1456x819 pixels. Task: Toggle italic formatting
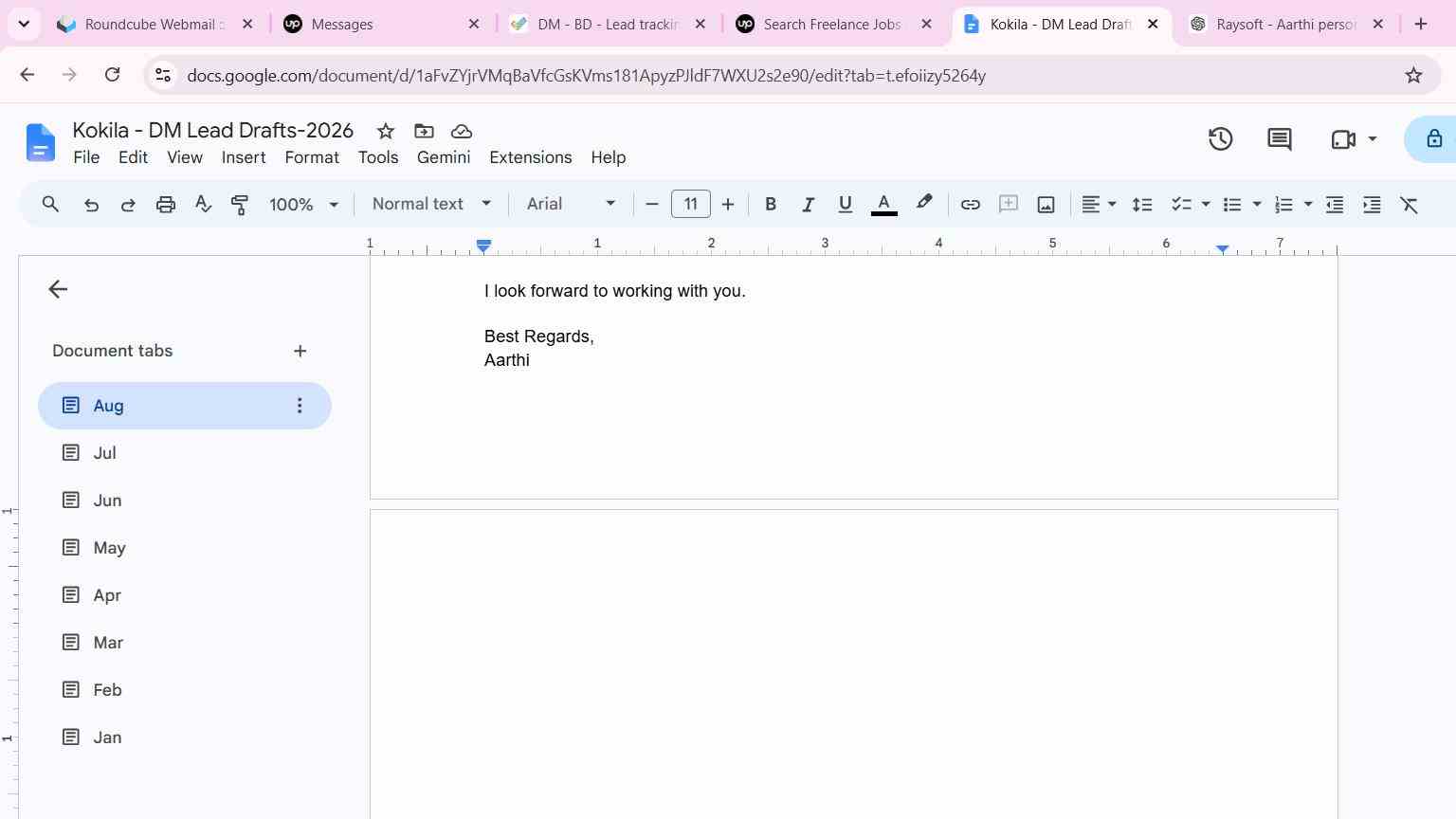[808, 205]
